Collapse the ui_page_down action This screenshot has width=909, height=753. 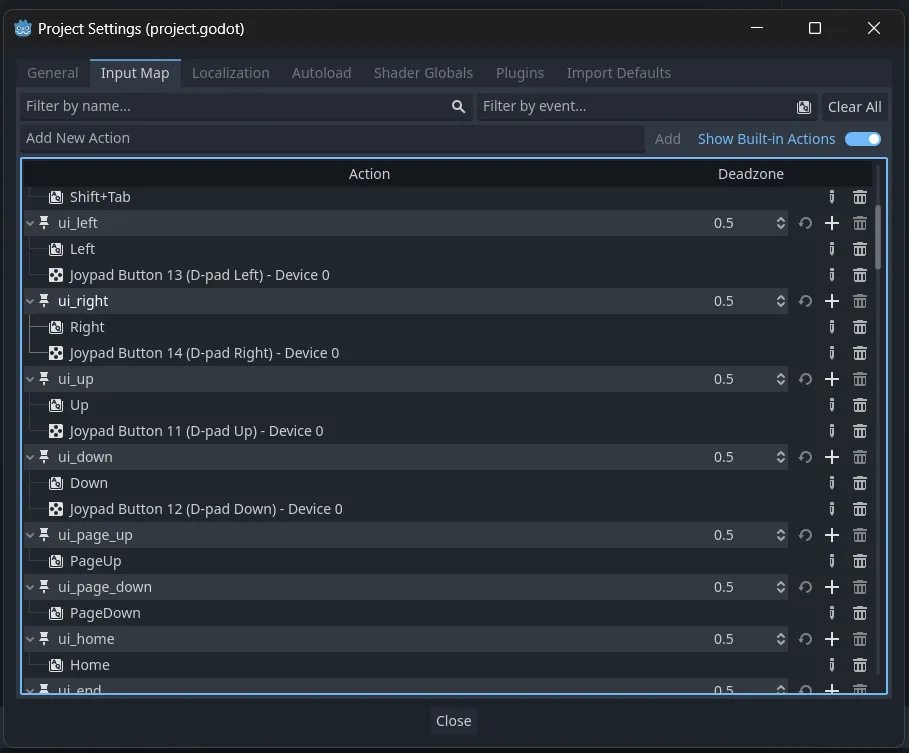pyautogui.click(x=30, y=587)
